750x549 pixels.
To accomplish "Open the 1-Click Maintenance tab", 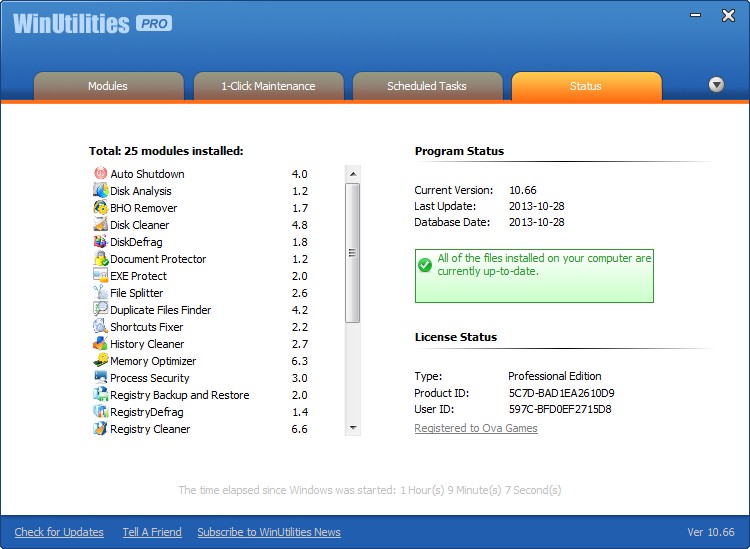I will click(268, 87).
